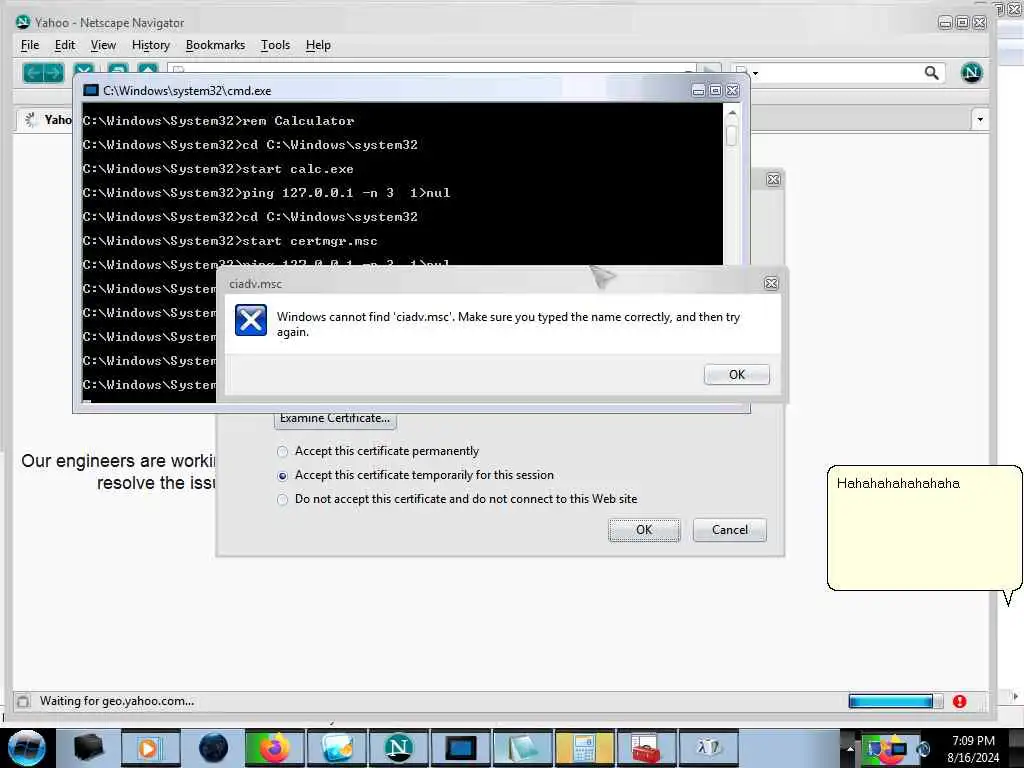1024x768 pixels.
Task: Open the Help menu
Action: 318,45
